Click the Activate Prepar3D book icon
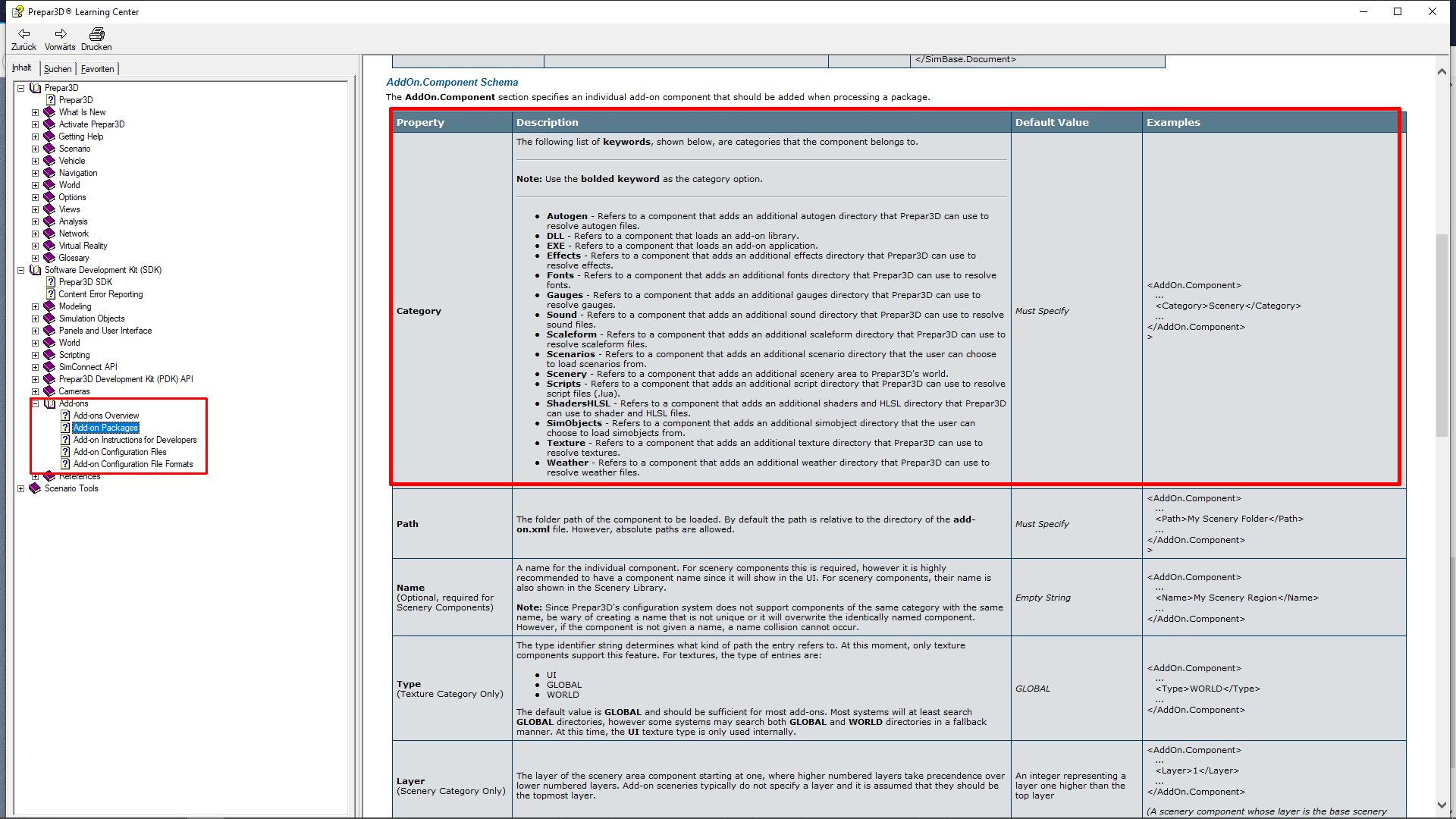Image resolution: width=1456 pixels, height=819 pixels. point(49,124)
